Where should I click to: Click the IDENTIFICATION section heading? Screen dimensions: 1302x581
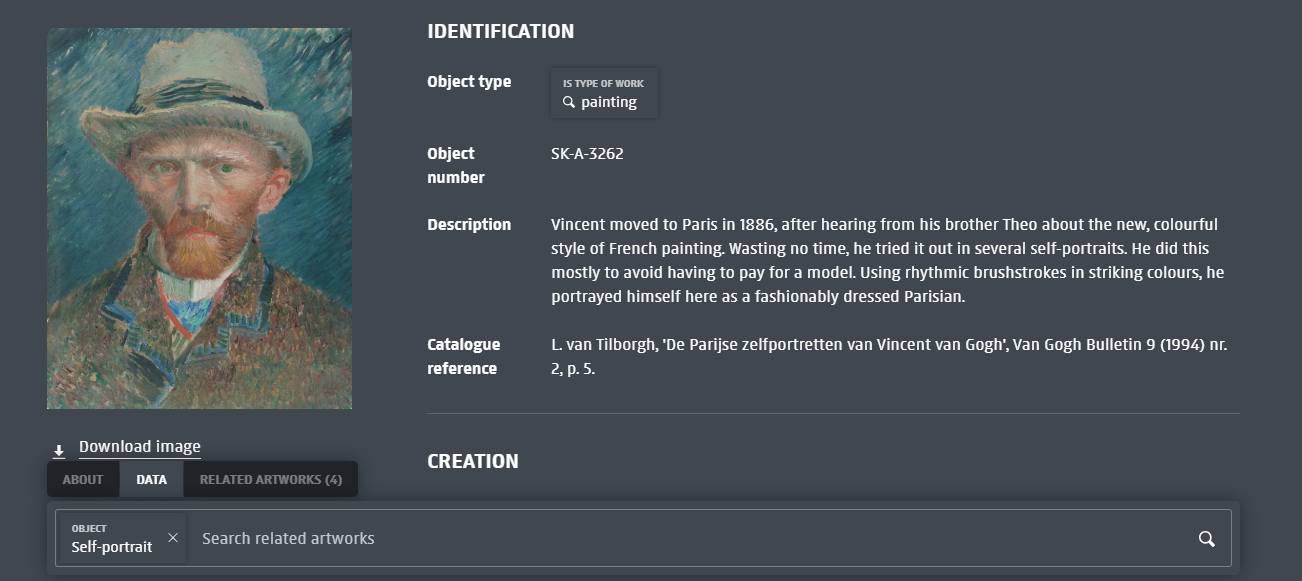500,32
